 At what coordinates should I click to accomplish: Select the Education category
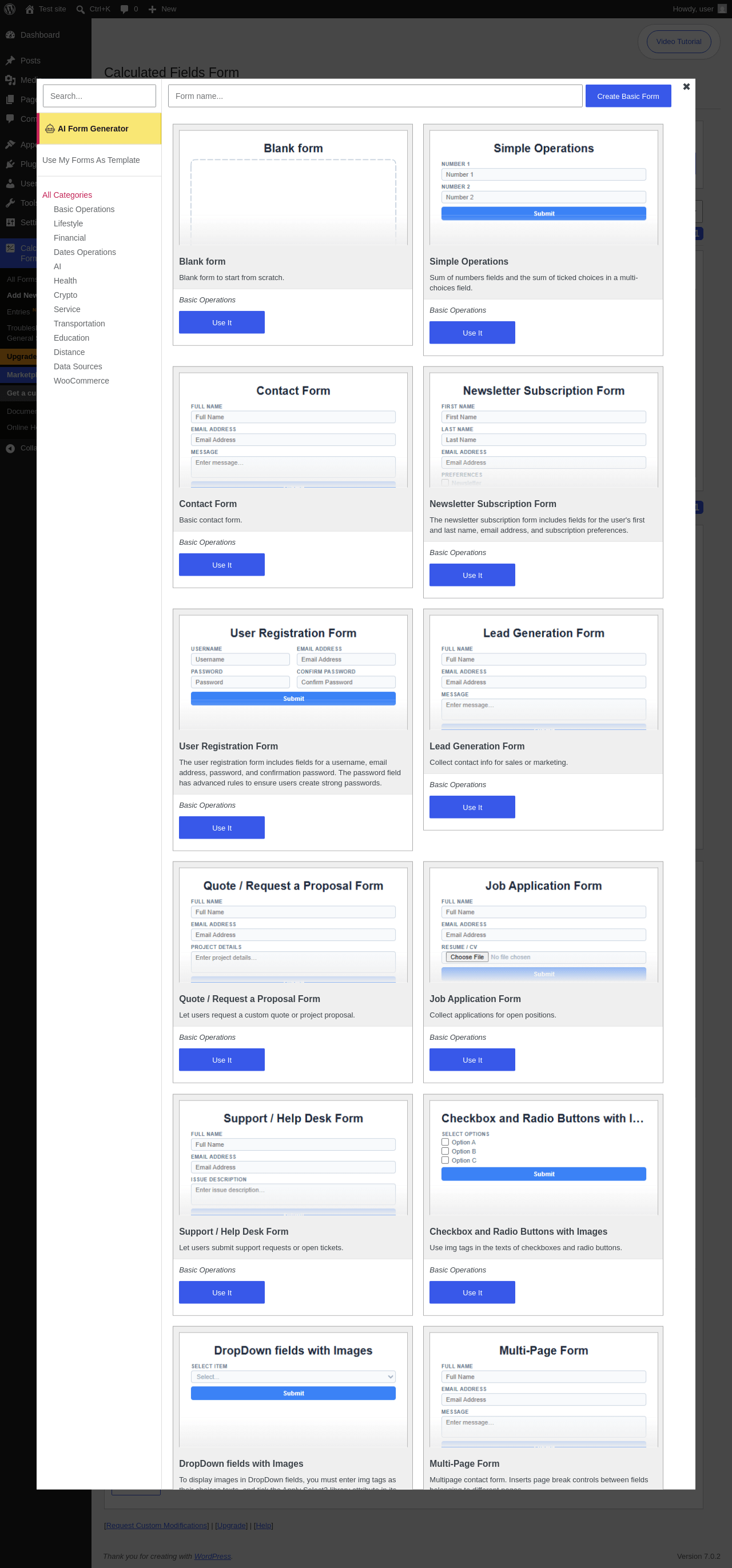71,338
